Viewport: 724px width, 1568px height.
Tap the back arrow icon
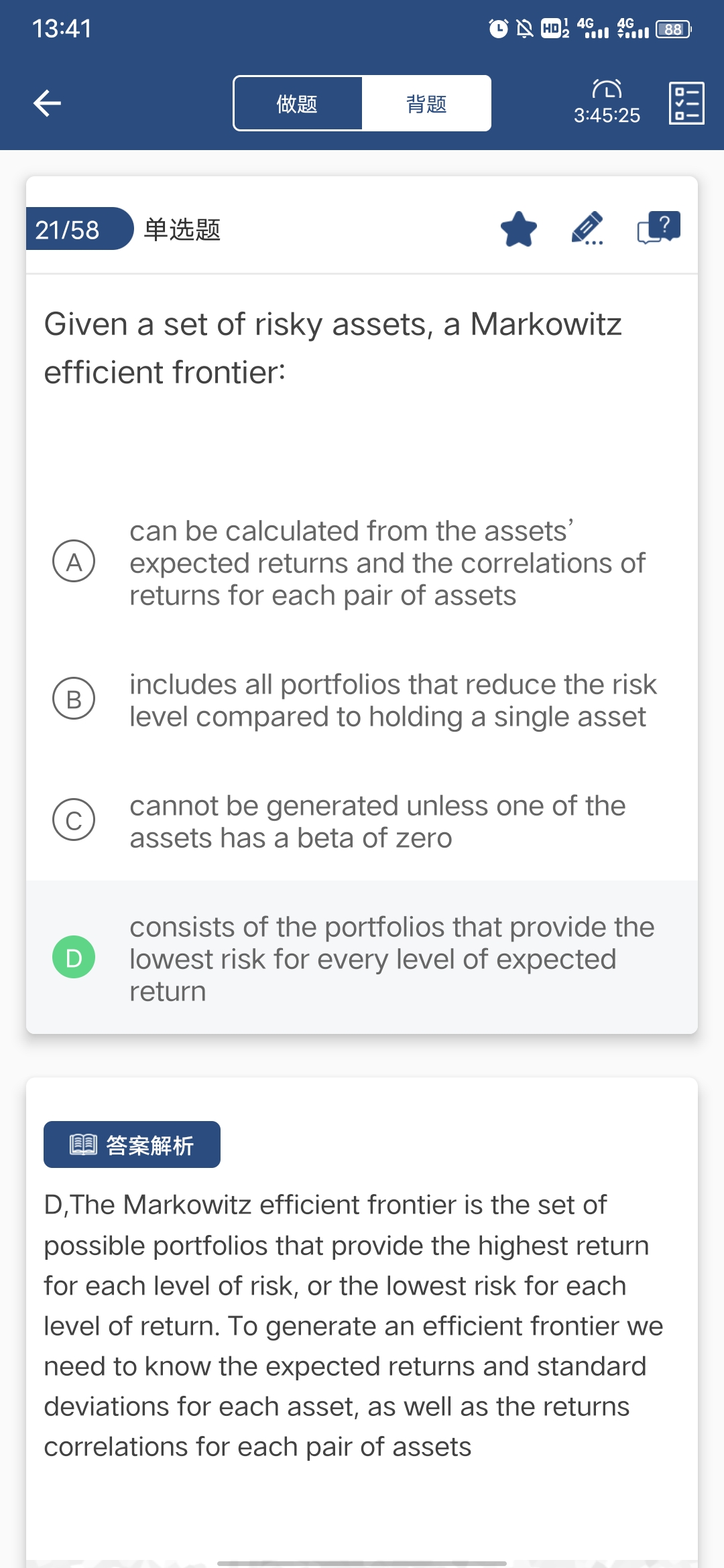(x=47, y=103)
